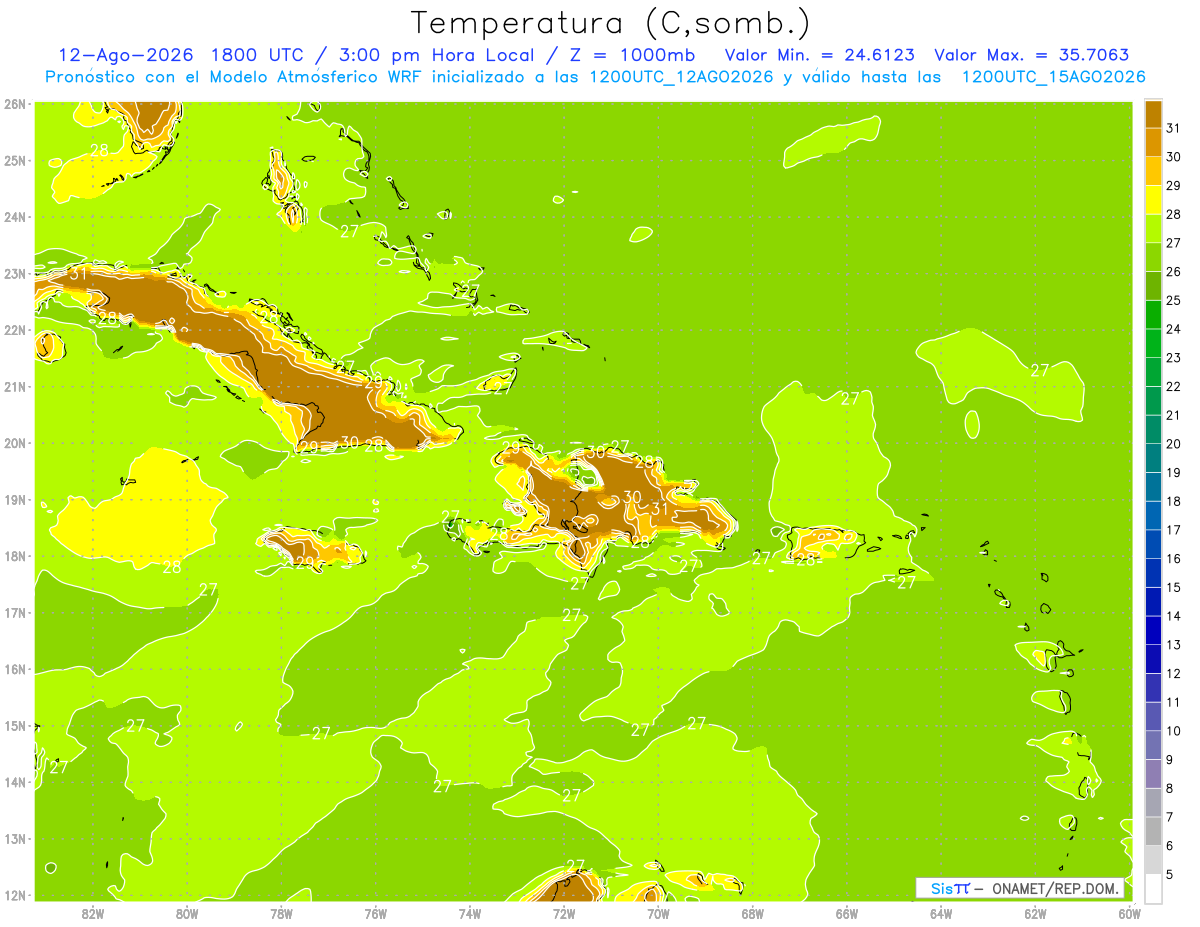The height and width of the screenshot is (927, 1200).
Task: Click the 28 contour label near 25N 82W
Action: [99, 150]
